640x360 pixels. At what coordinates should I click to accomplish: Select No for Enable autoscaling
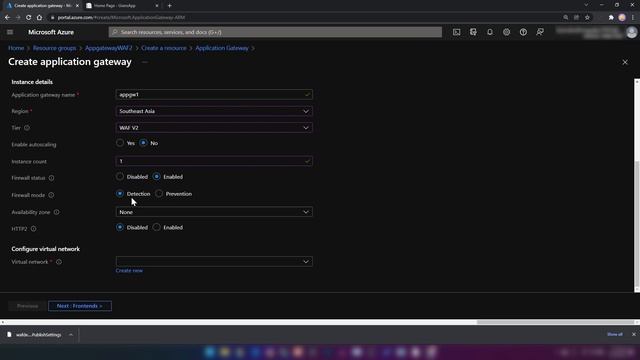(143, 143)
